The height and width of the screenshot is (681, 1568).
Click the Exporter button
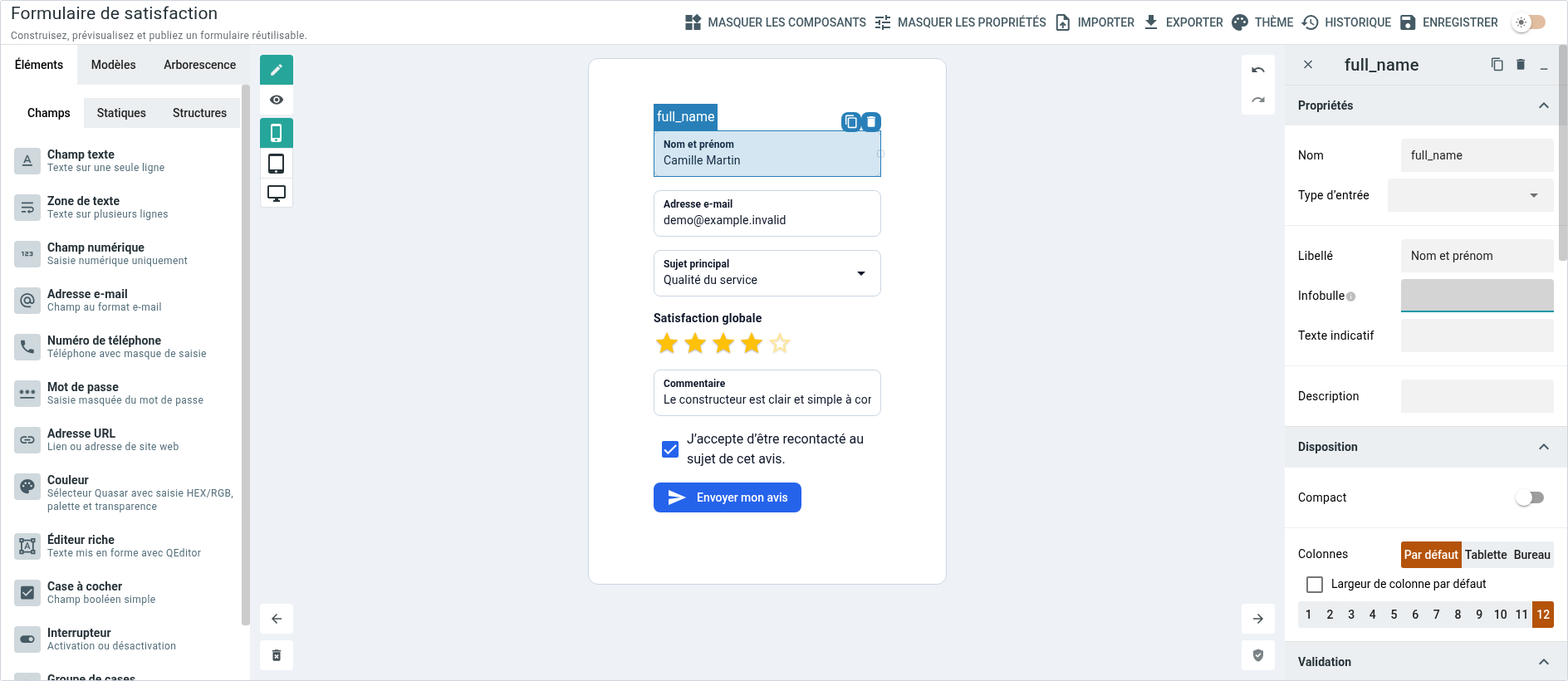[1183, 22]
